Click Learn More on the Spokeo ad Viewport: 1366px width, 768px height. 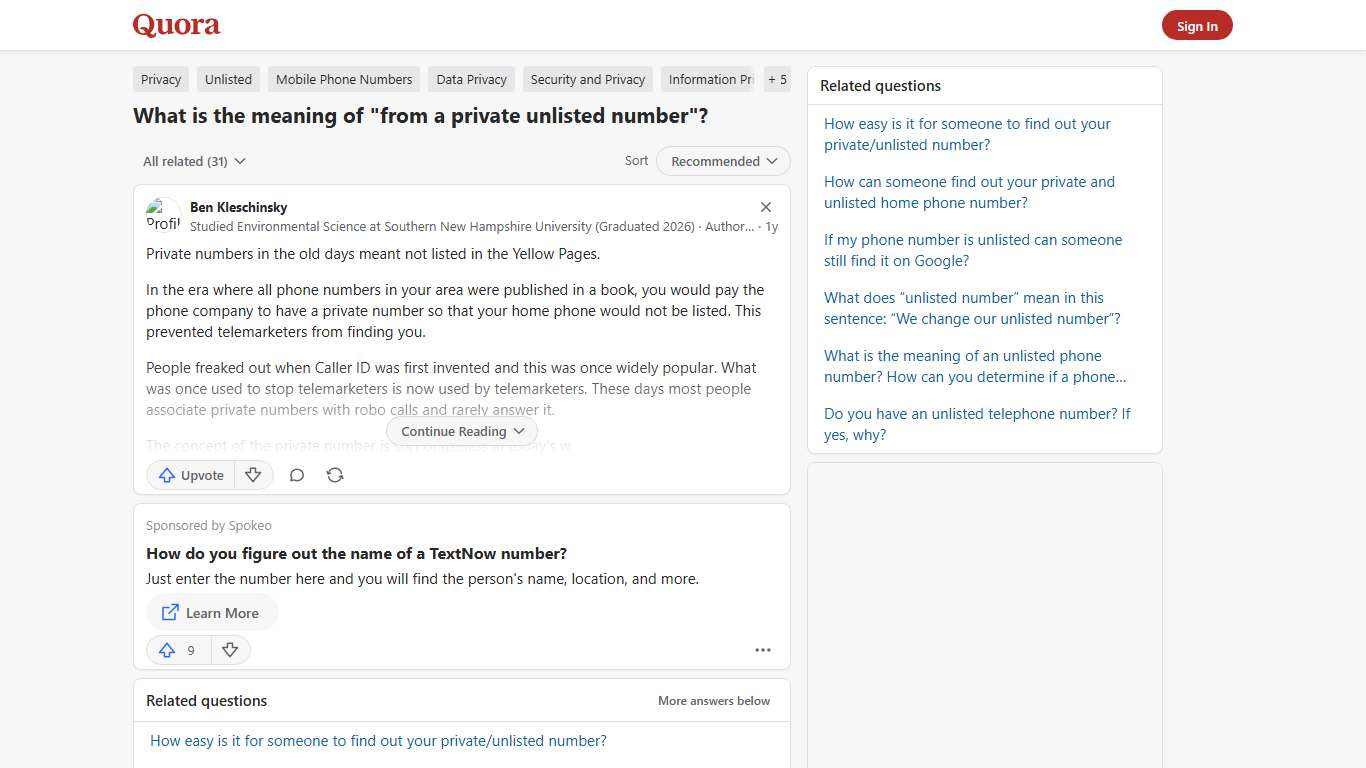tap(211, 613)
